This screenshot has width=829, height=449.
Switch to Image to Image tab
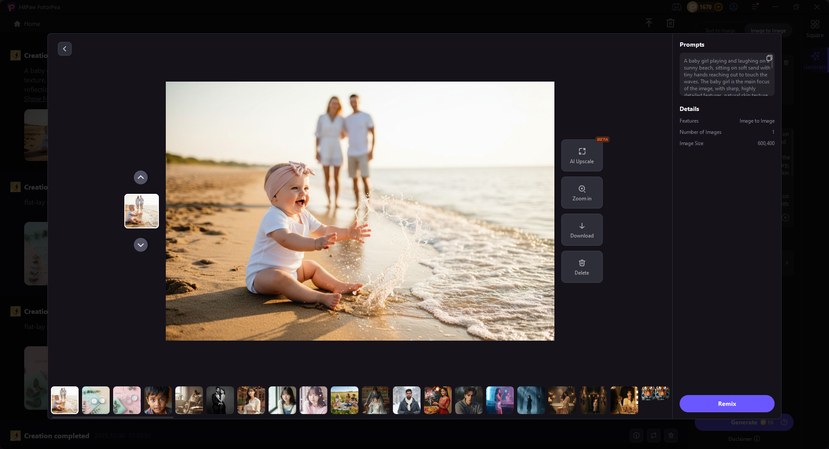[x=768, y=31]
